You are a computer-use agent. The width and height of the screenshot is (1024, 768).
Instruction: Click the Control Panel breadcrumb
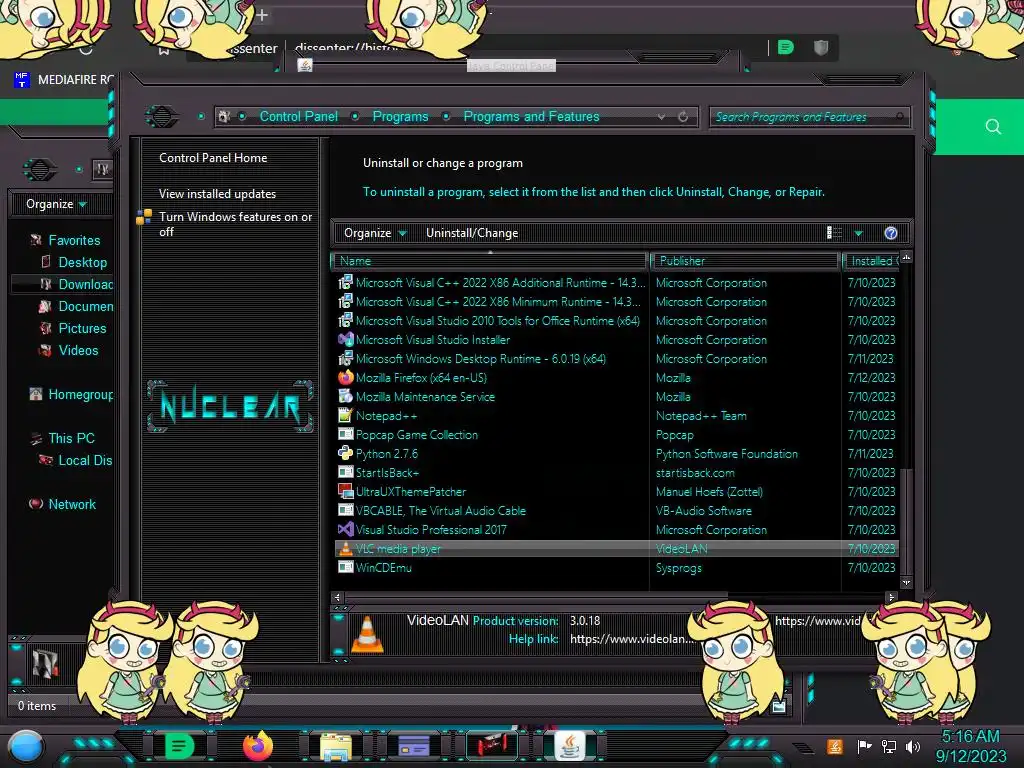tap(299, 116)
